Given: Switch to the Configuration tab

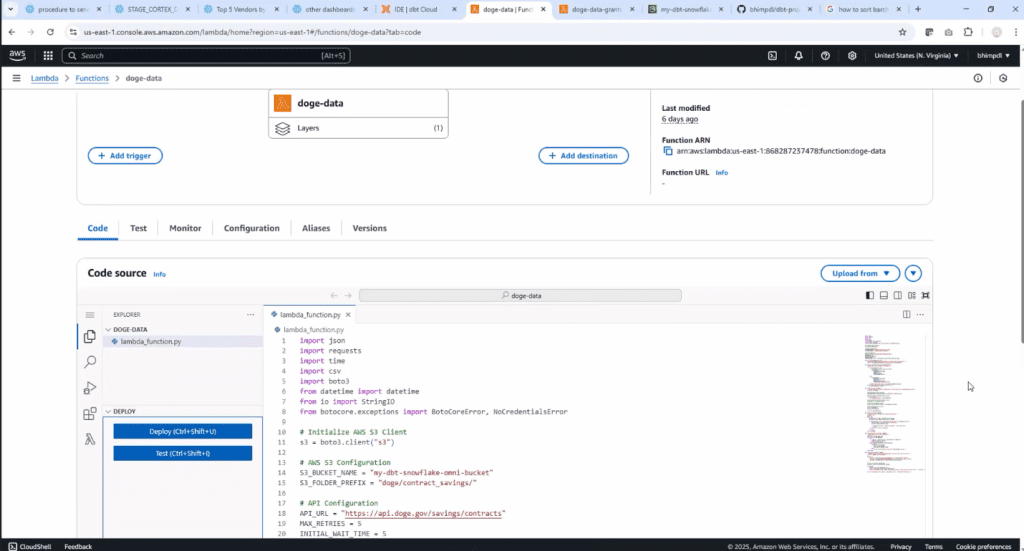Looking at the screenshot, I should 251,228.
